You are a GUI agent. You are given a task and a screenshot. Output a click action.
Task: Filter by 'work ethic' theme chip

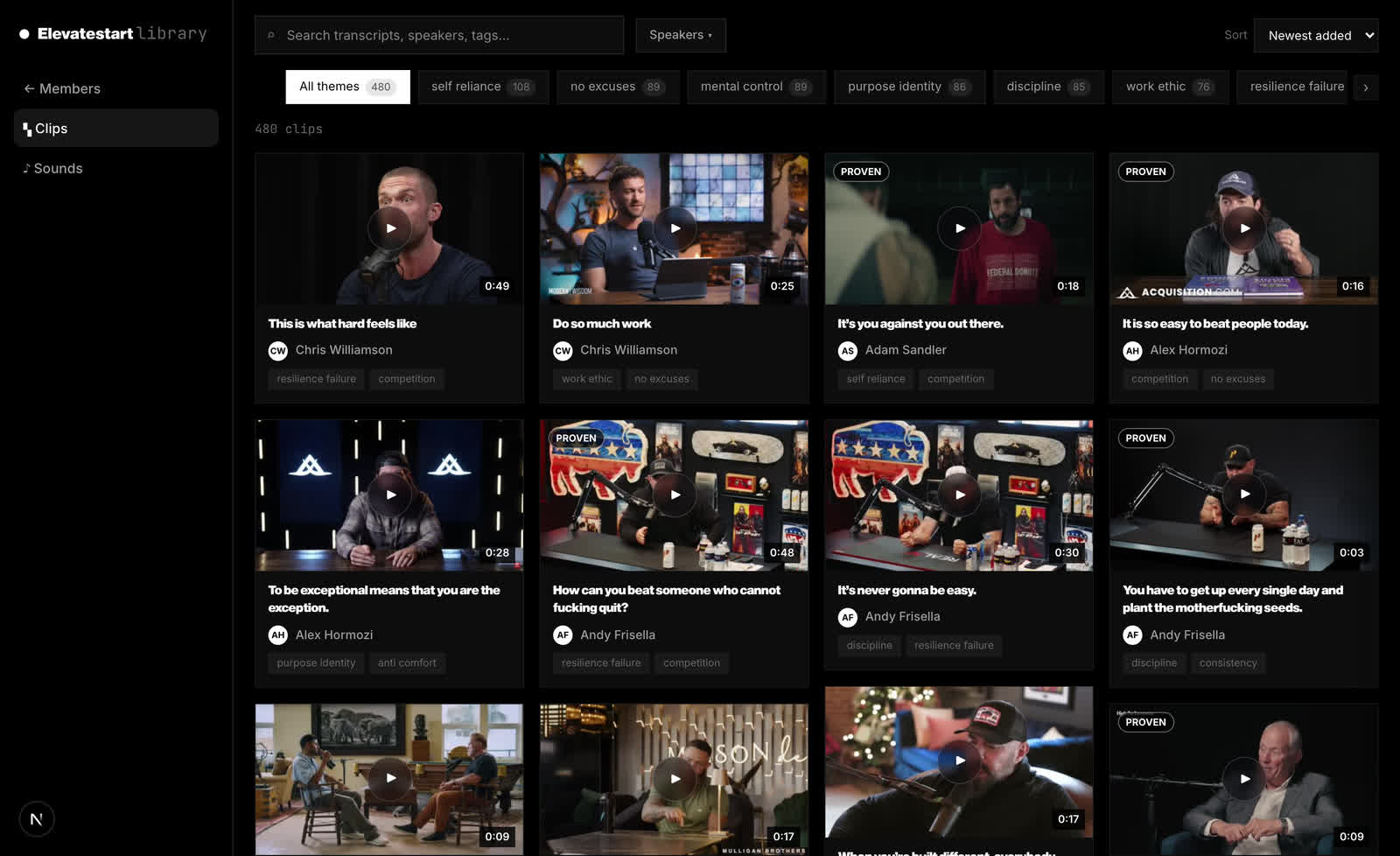tap(1170, 87)
